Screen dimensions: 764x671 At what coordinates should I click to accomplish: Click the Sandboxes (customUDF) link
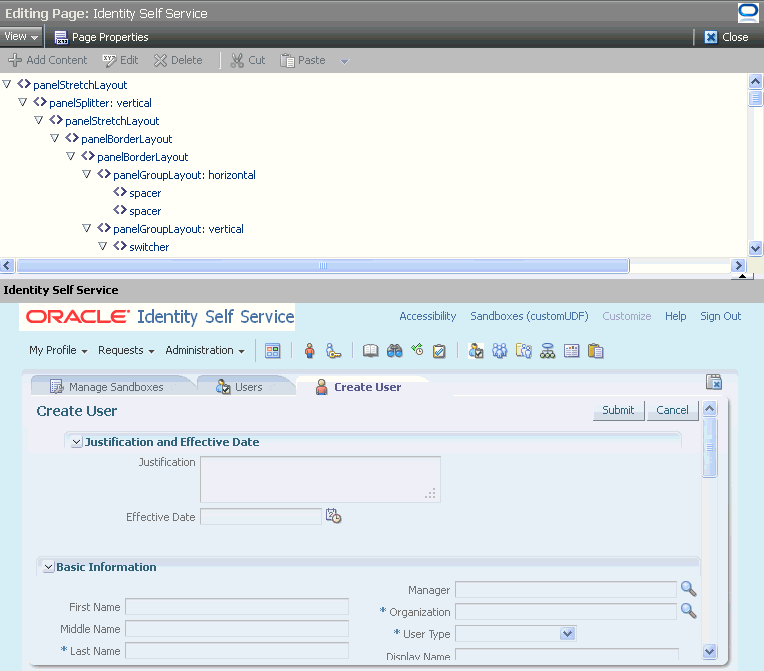click(529, 316)
